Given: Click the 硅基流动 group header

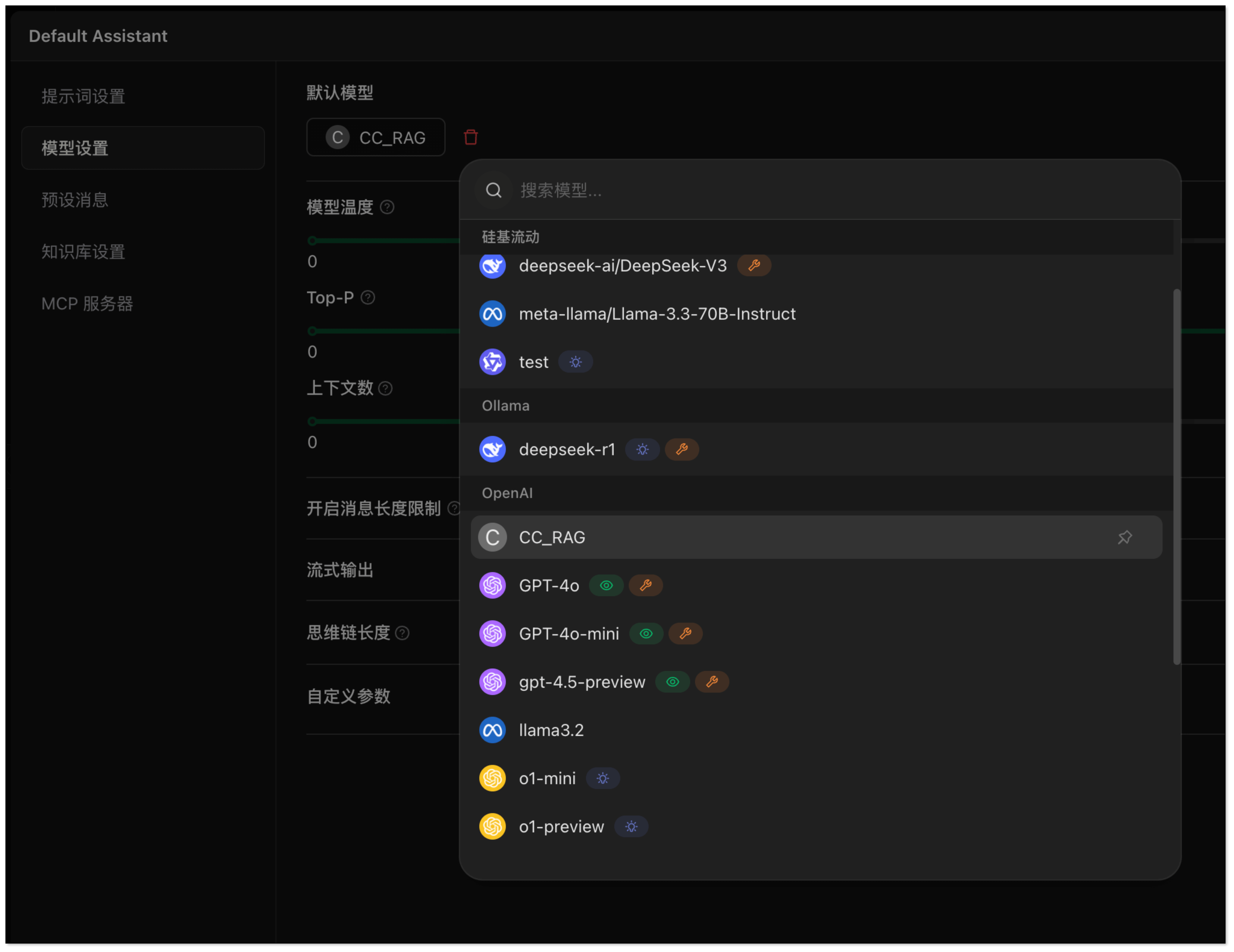Looking at the screenshot, I should click(816, 237).
